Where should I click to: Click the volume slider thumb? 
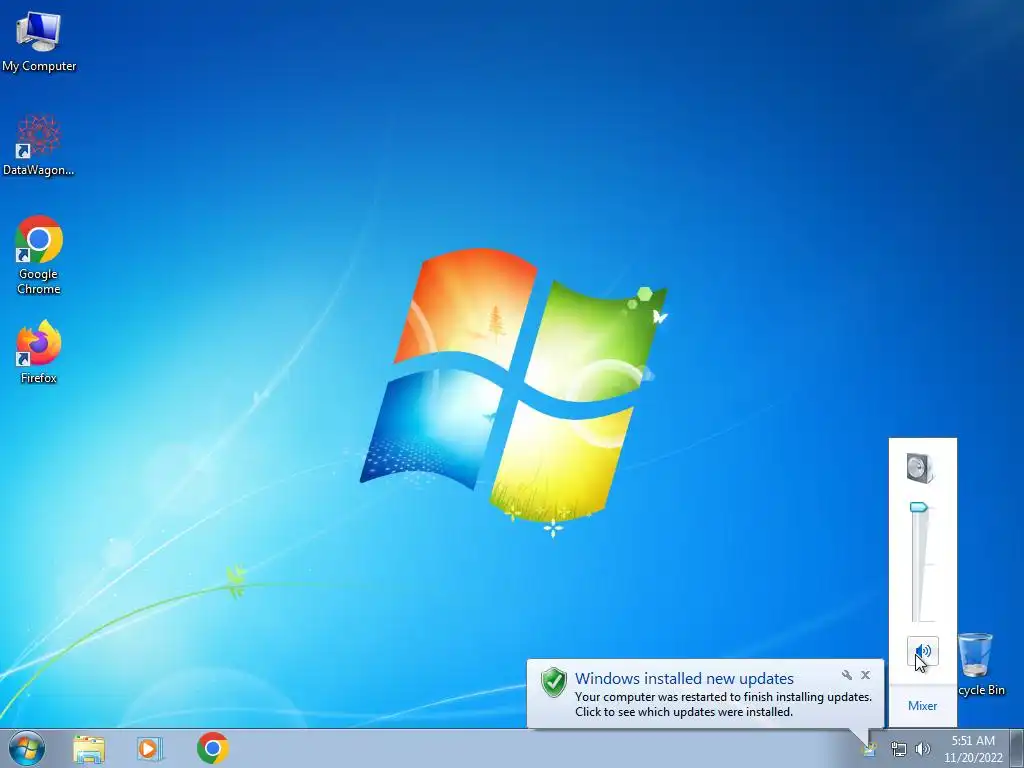[919, 507]
